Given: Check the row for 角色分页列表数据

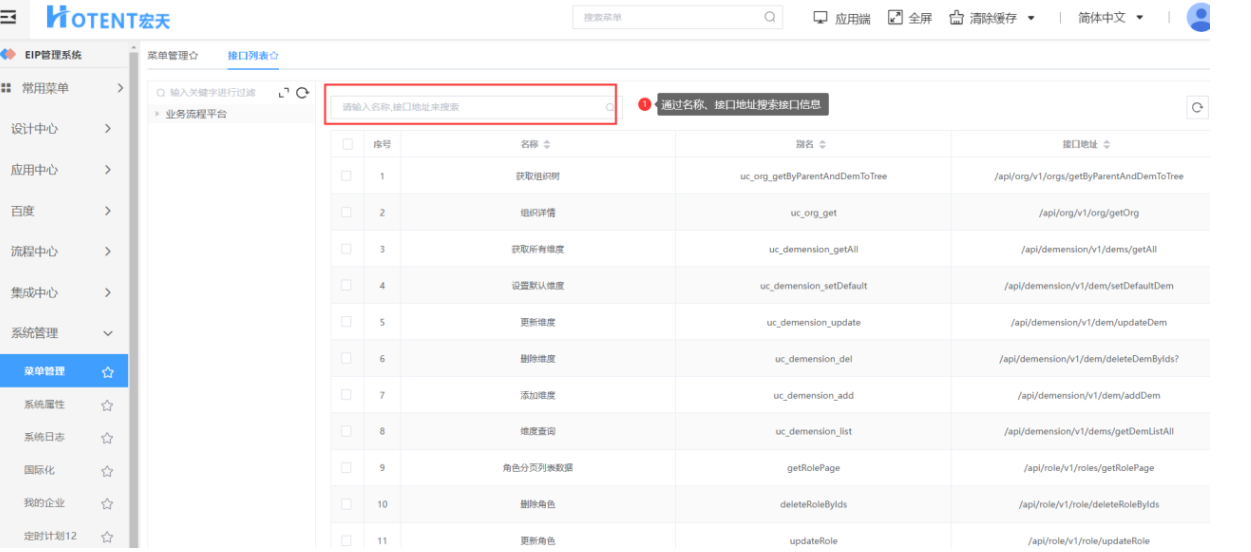Looking at the screenshot, I should pos(347,467).
